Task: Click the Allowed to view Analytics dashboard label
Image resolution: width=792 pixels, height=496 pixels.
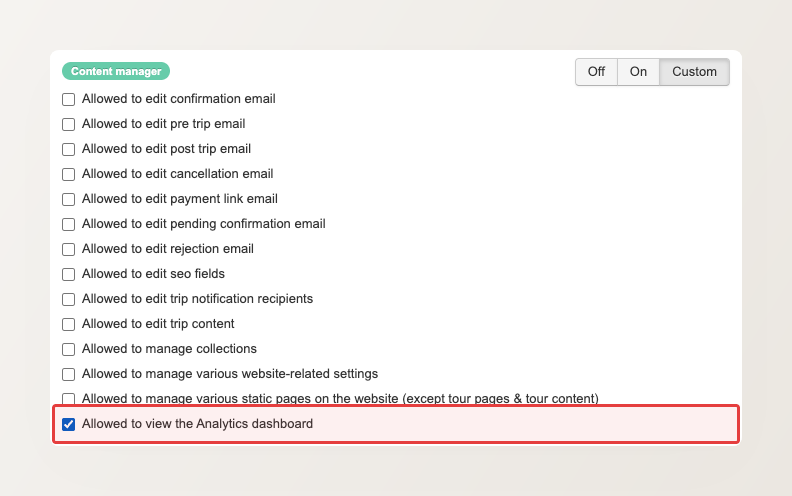Action: [197, 424]
